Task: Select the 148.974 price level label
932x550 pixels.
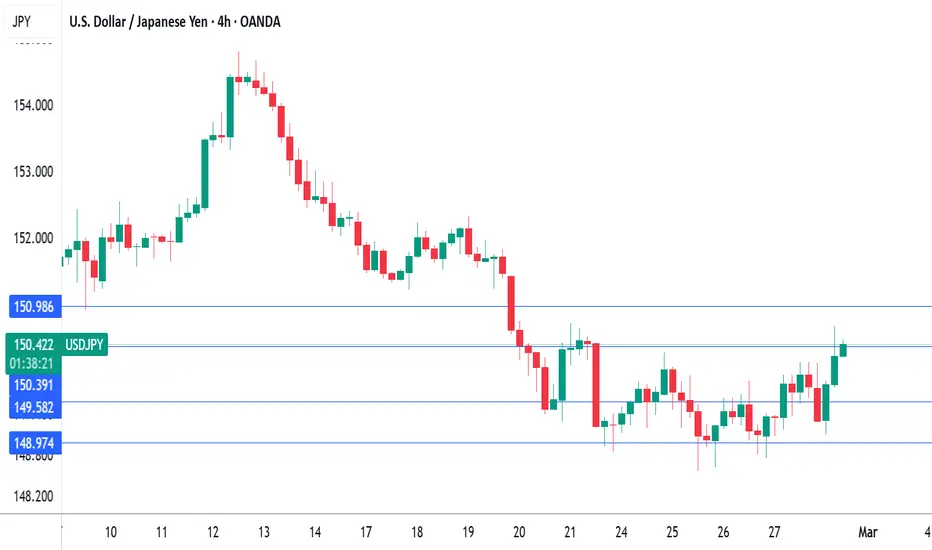Action: pyautogui.click(x=35, y=443)
